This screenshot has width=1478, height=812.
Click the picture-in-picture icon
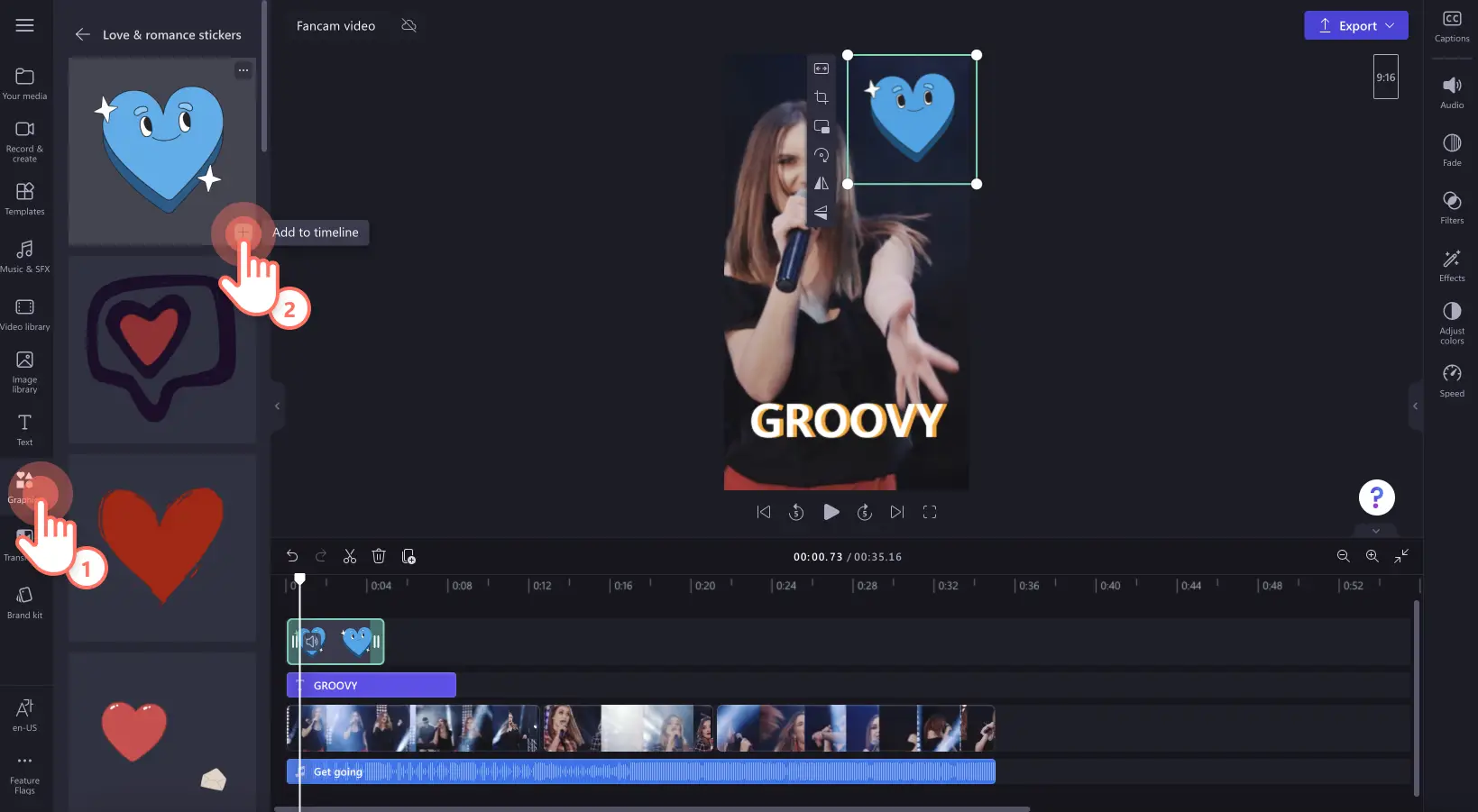coord(822,126)
